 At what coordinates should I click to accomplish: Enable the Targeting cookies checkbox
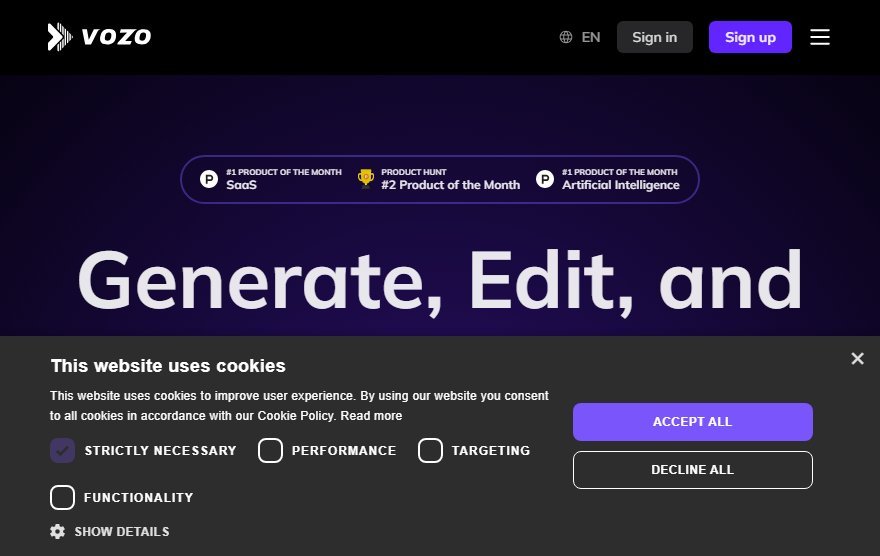point(430,451)
